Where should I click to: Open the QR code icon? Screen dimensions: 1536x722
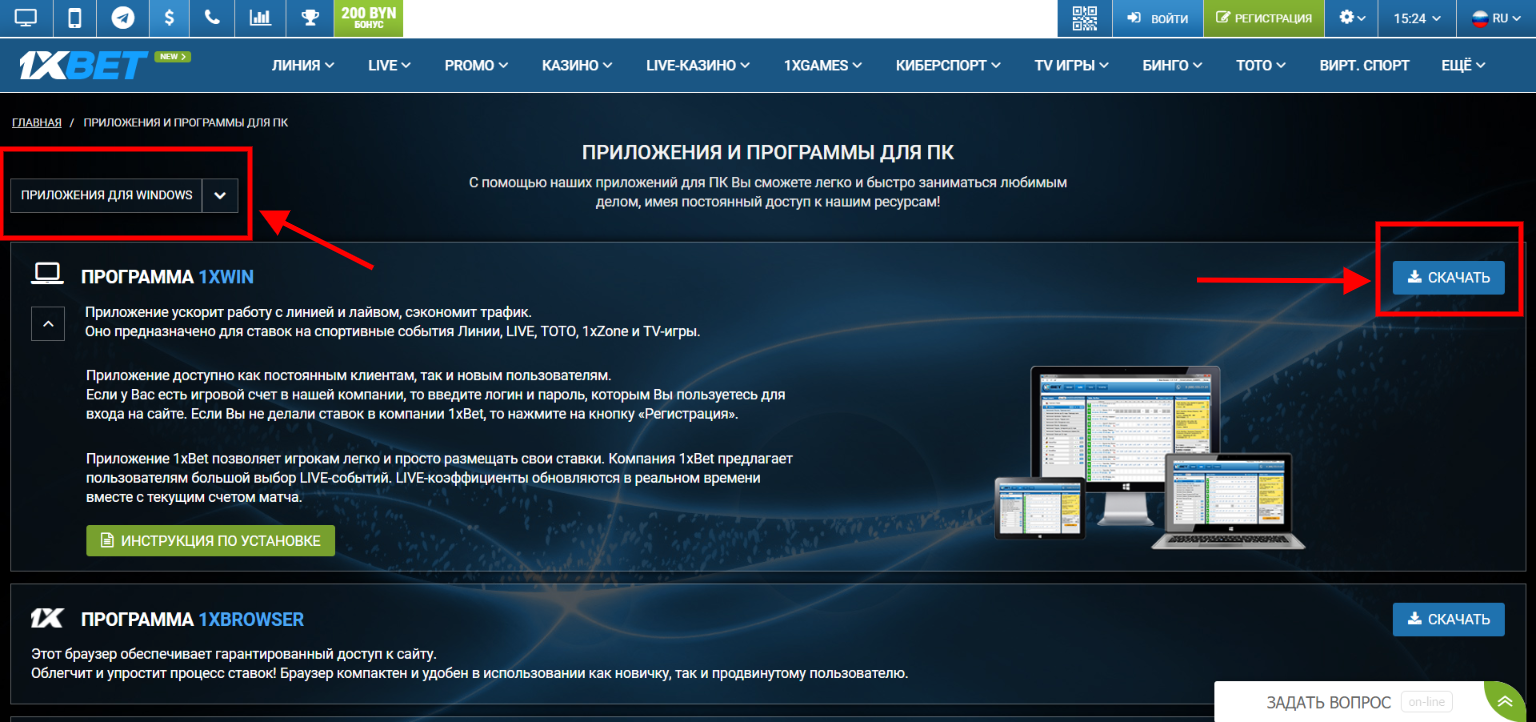click(x=1084, y=18)
